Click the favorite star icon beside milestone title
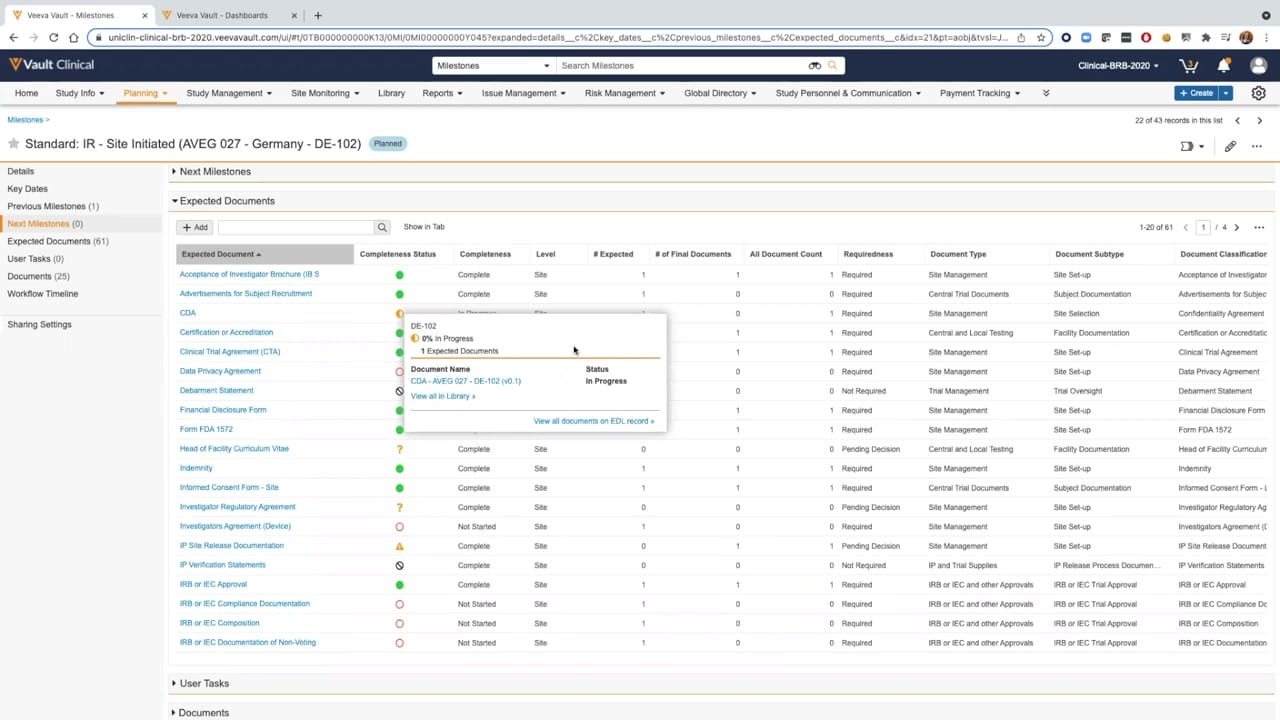Image resolution: width=1280 pixels, height=720 pixels. click(14, 144)
